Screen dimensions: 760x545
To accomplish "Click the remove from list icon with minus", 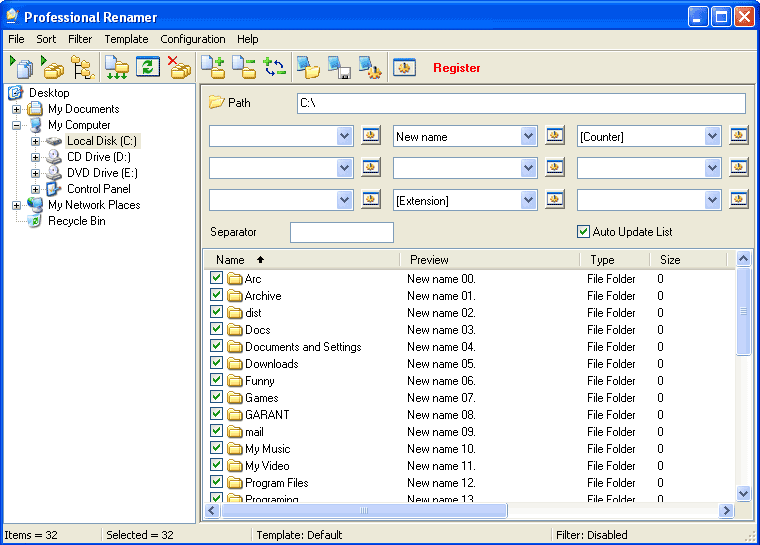I will tap(244, 67).
